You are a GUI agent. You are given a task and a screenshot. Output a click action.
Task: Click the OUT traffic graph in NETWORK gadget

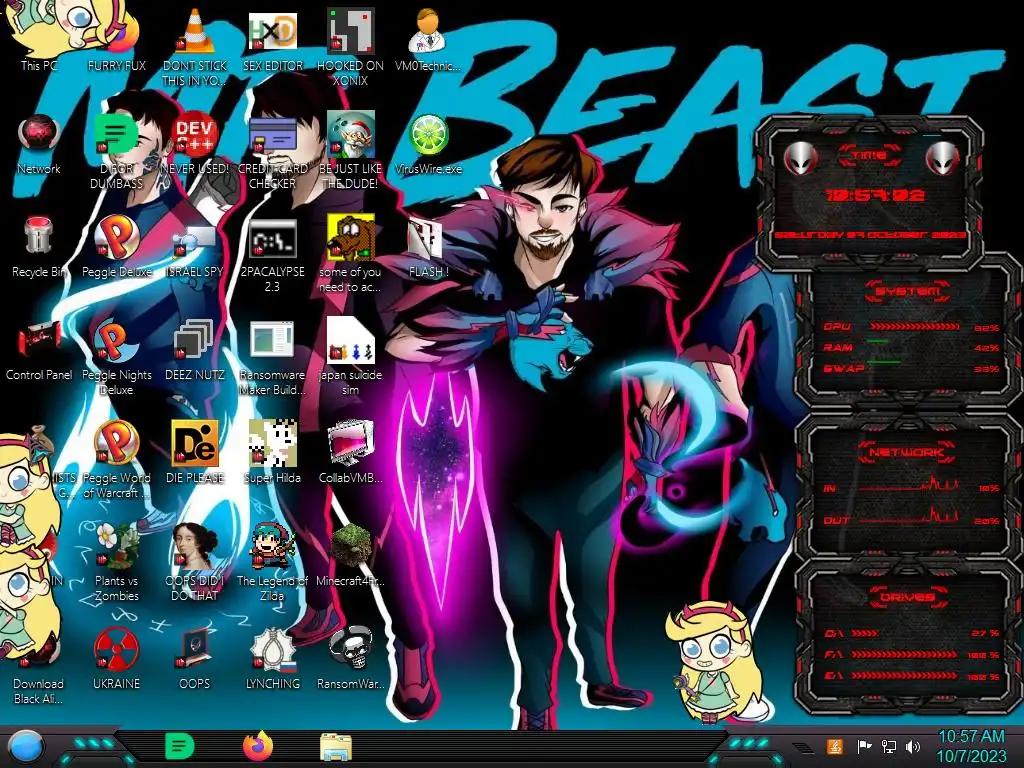pos(909,515)
